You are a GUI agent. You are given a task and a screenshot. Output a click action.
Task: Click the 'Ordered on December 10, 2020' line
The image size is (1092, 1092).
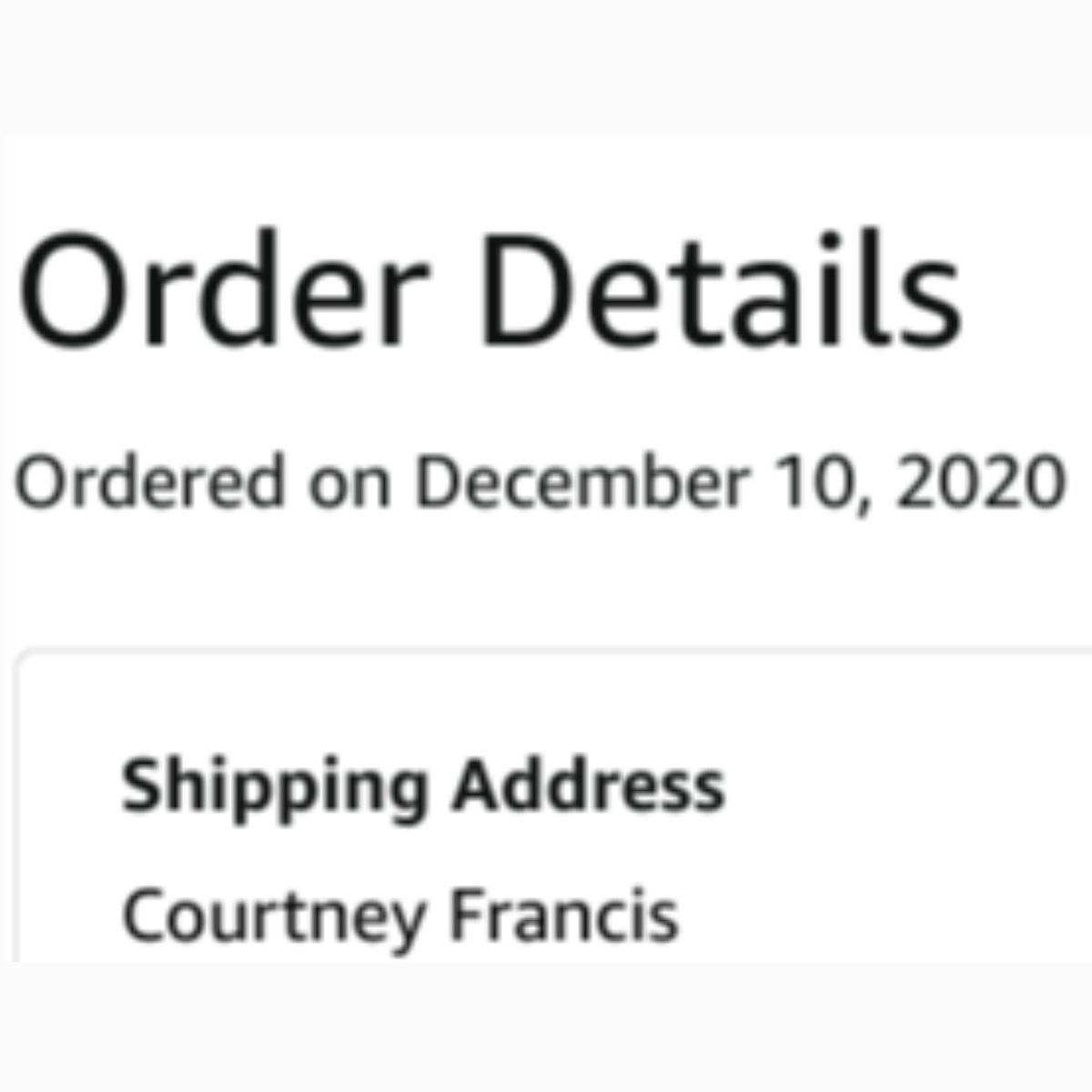(x=539, y=482)
